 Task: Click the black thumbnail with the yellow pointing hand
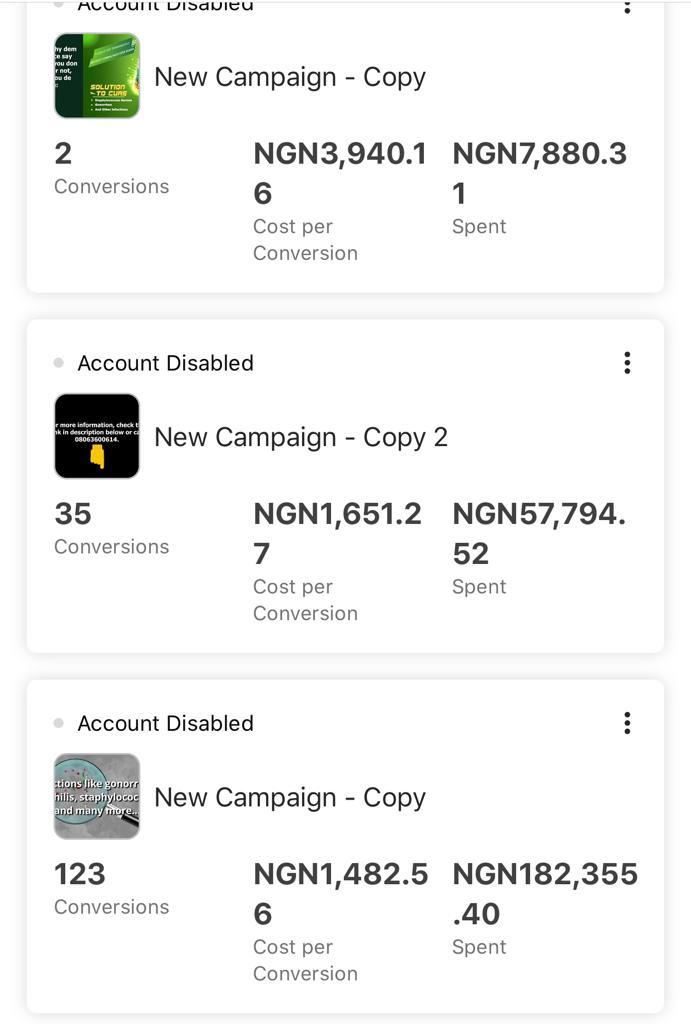click(97, 436)
